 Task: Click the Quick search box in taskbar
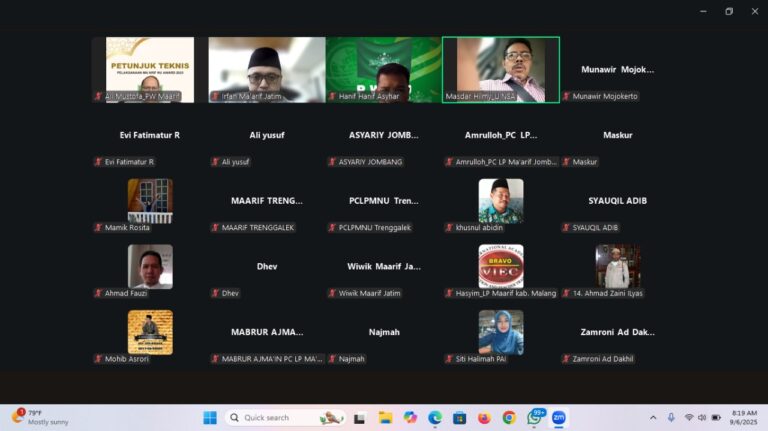pos(286,418)
